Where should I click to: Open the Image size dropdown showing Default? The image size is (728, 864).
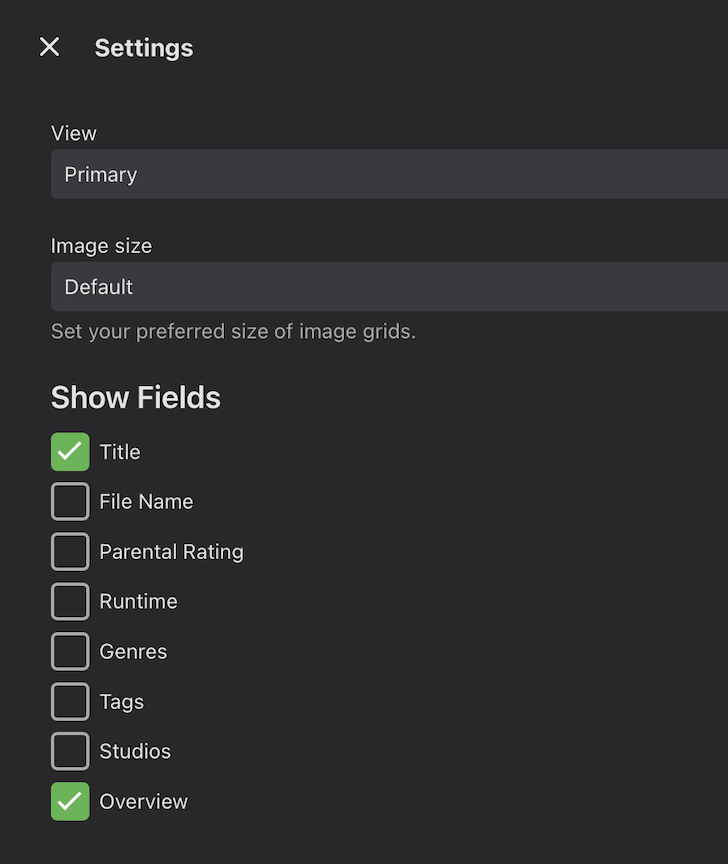tap(389, 287)
